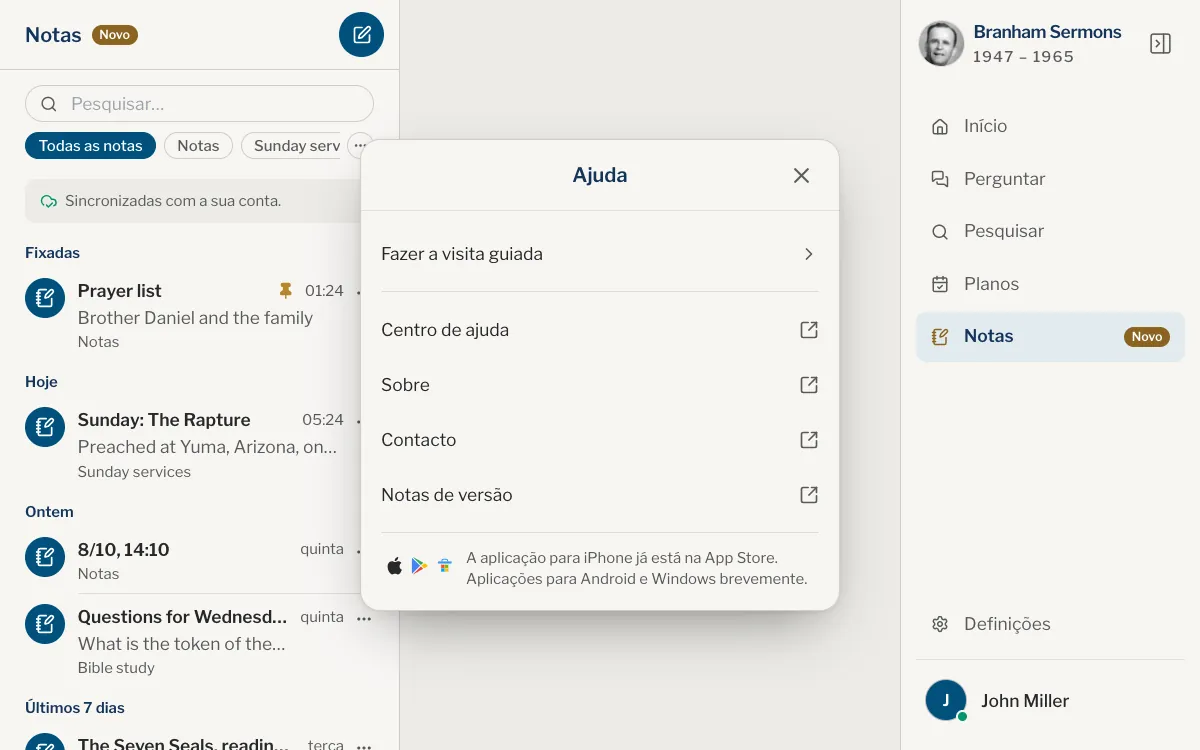The image size is (1200, 750).
Task: Click Sincronizadas com a sua conta message
Action: pyautogui.click(x=173, y=201)
